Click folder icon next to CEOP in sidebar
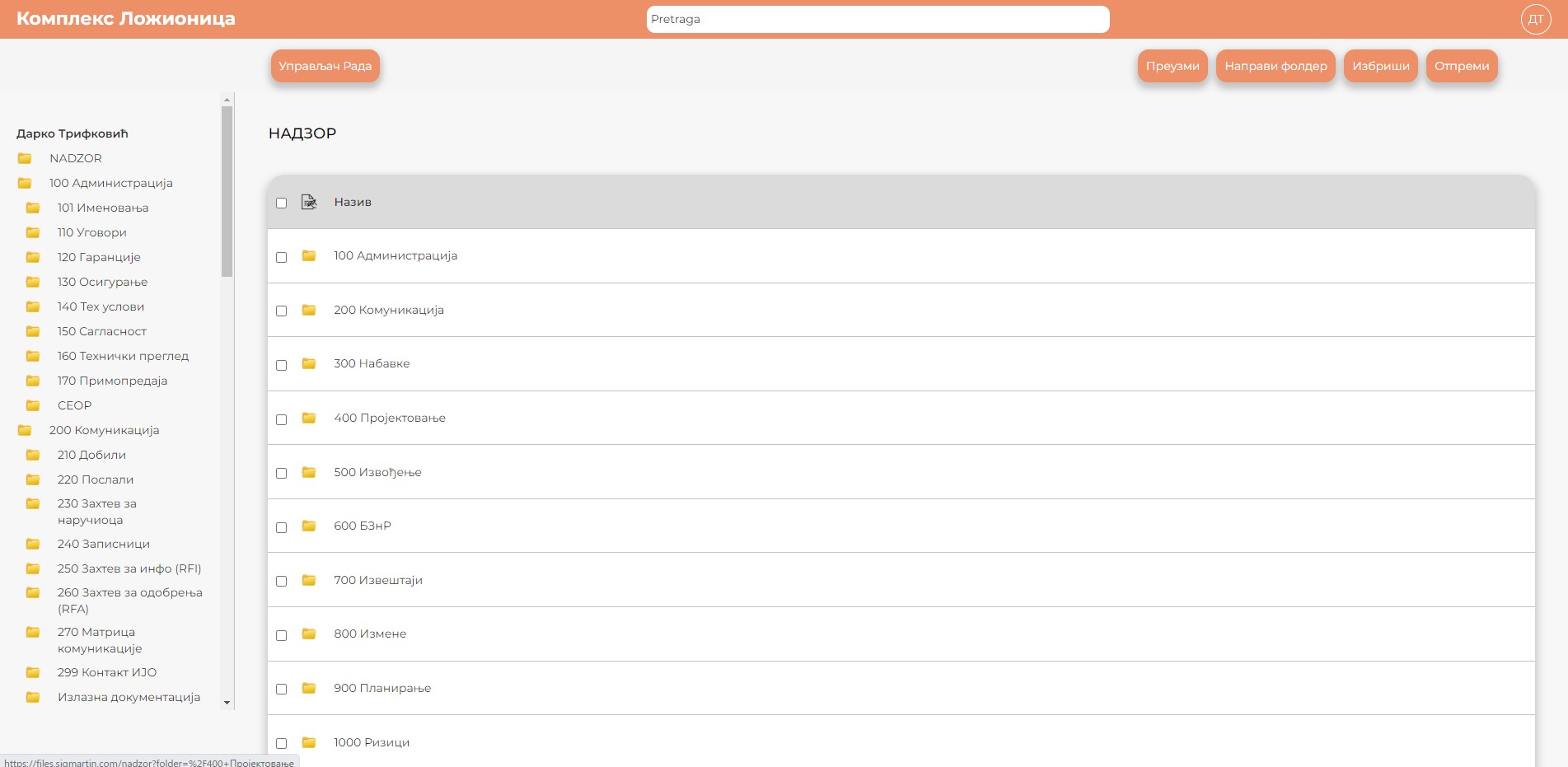The width and height of the screenshot is (1568, 767). [x=33, y=405]
